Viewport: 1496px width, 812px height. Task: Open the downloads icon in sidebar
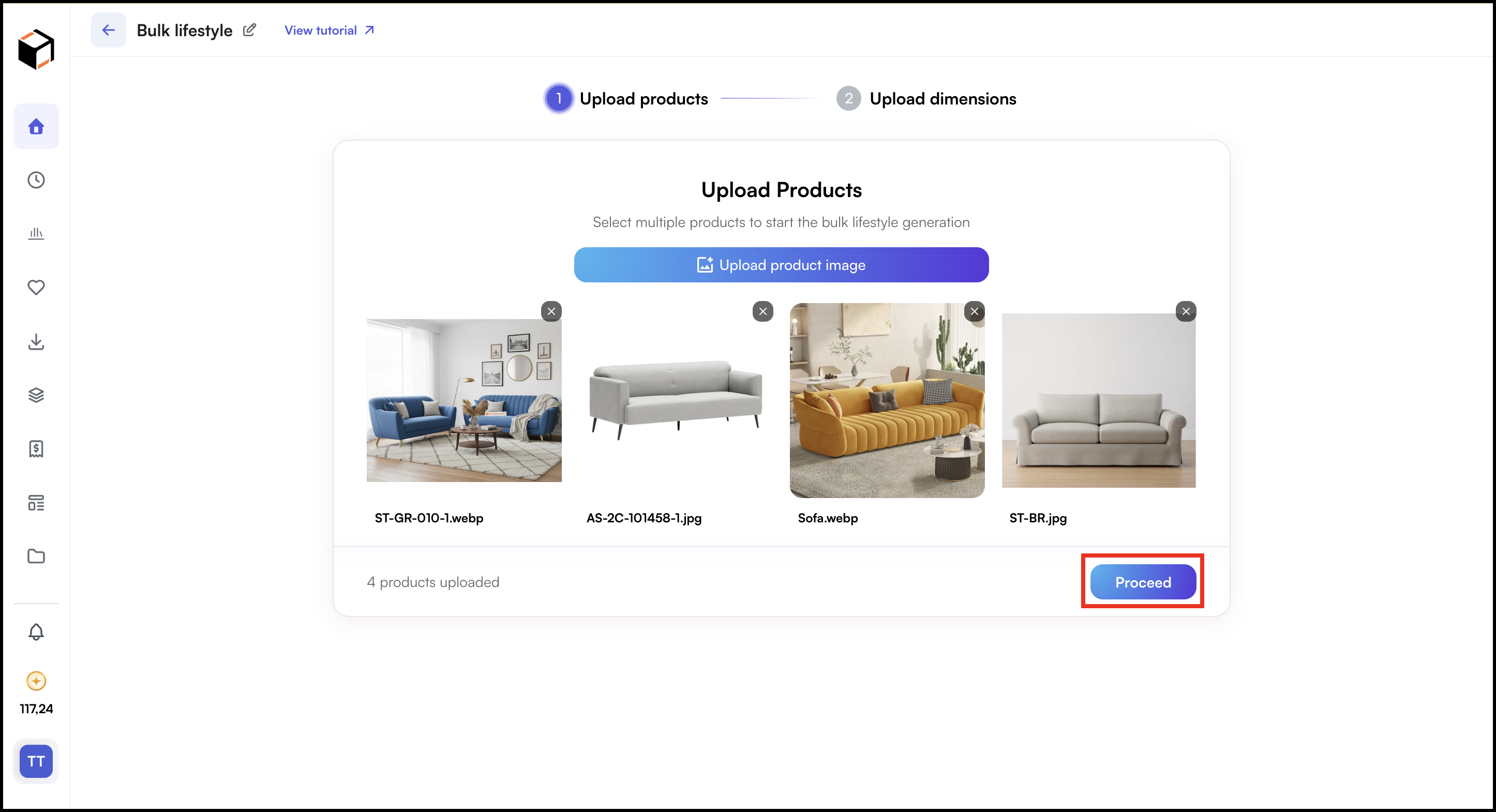point(36,341)
